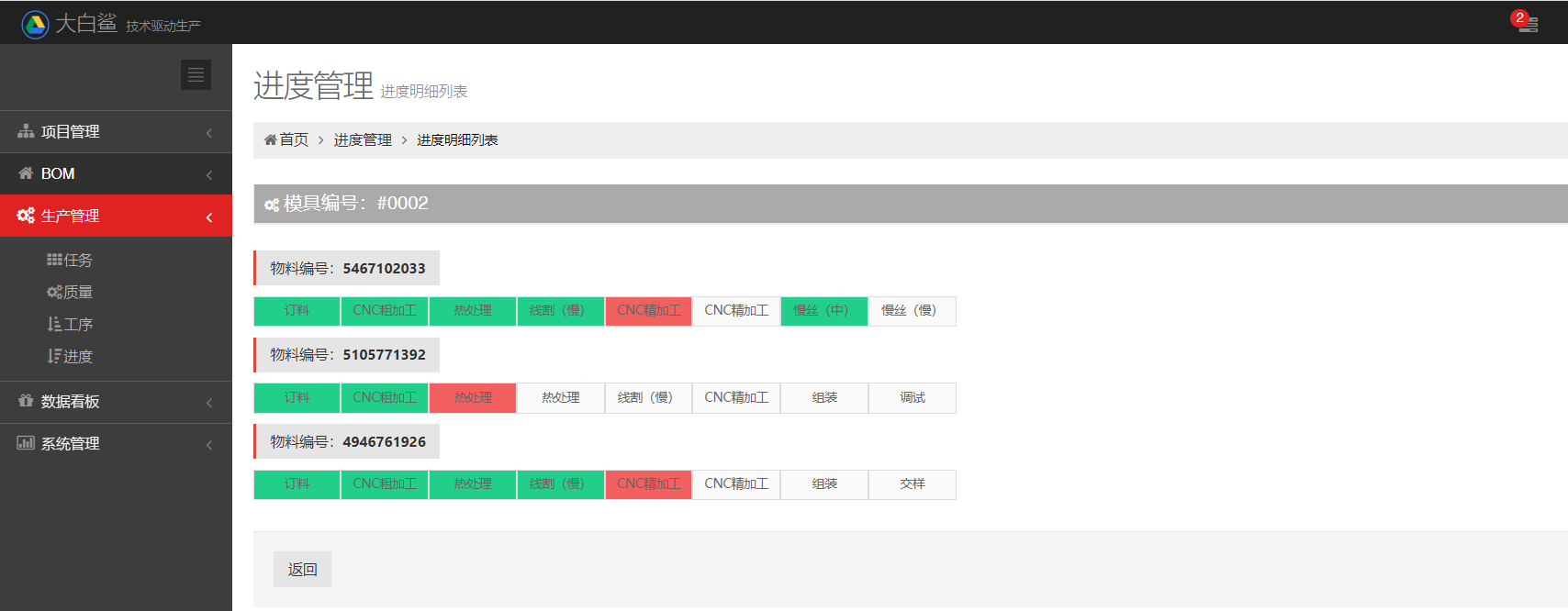Click white 热处理 step for material 5105771392
The image size is (1568, 611).
pyautogui.click(x=561, y=398)
